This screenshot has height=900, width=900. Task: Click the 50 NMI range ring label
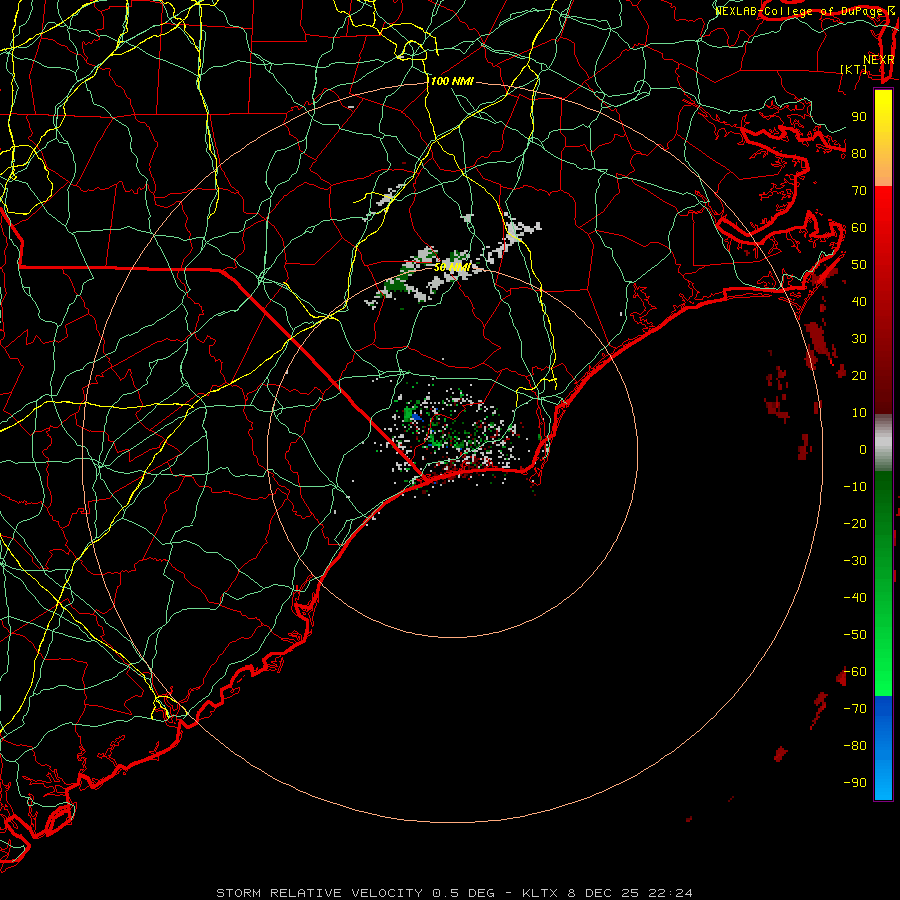click(x=452, y=267)
